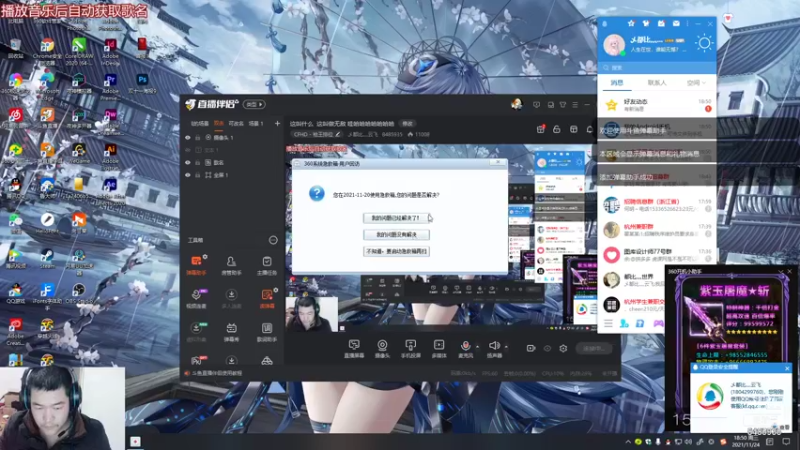Open the 弹幕秀 tool icon

point(231,332)
